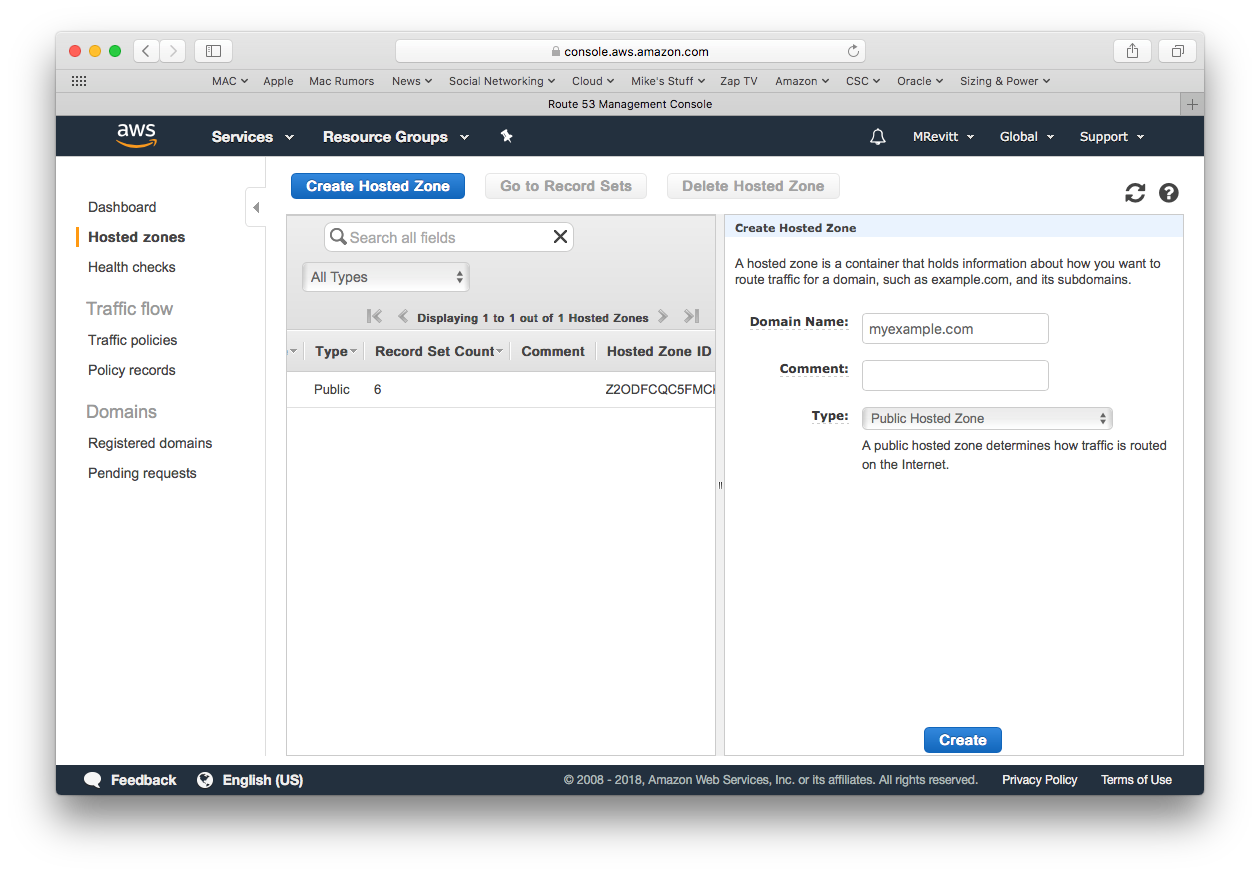
Task: Show all tabs overview button
Action: [1177, 51]
